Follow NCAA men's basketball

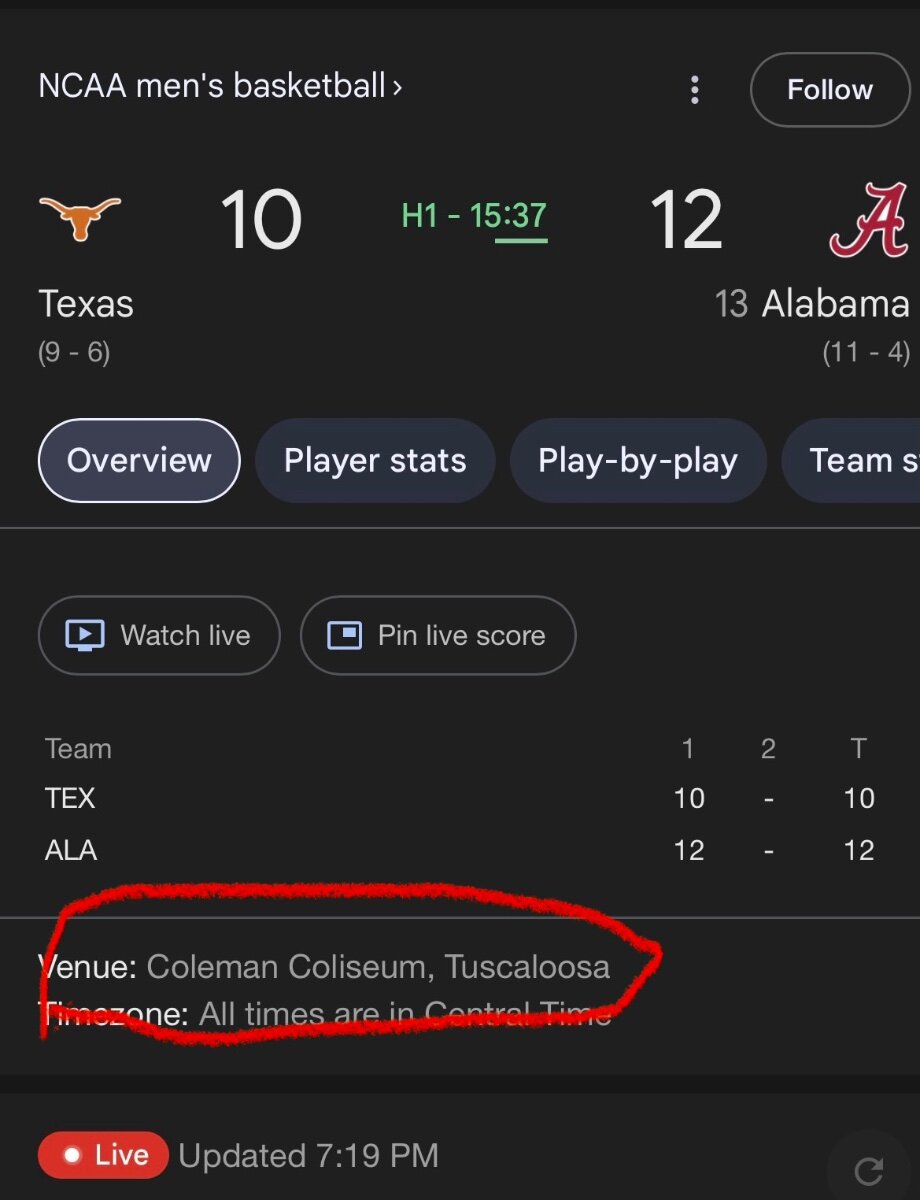tap(829, 90)
